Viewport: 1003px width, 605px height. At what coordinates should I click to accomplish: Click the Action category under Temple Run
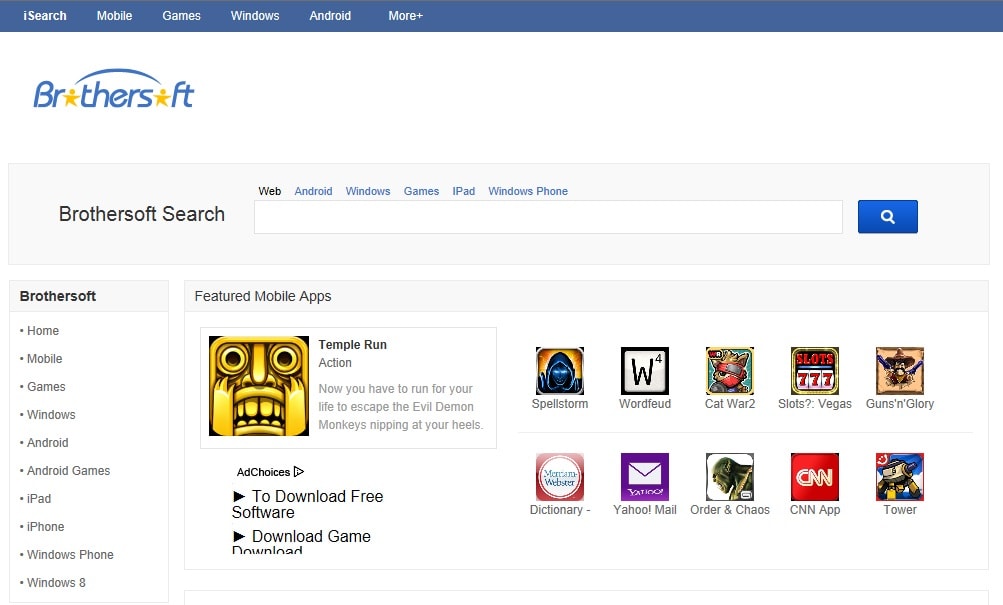click(x=335, y=363)
